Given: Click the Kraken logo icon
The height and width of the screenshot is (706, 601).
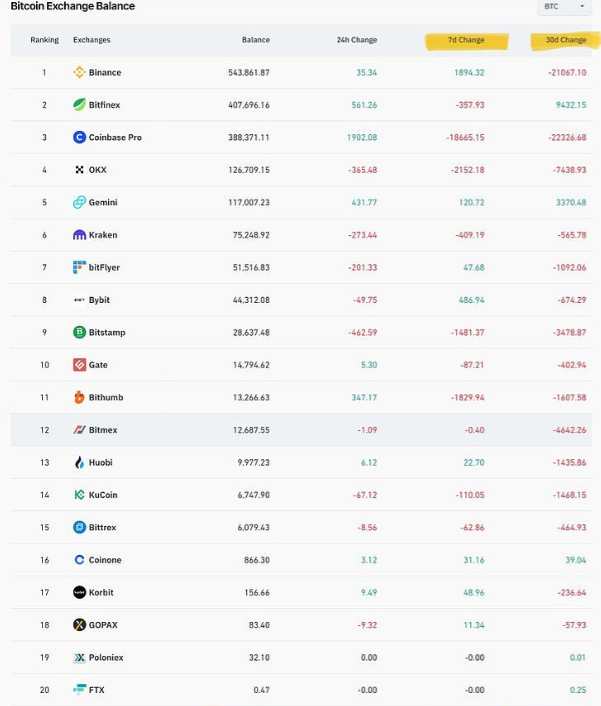Looking at the screenshot, I should coord(80,235).
